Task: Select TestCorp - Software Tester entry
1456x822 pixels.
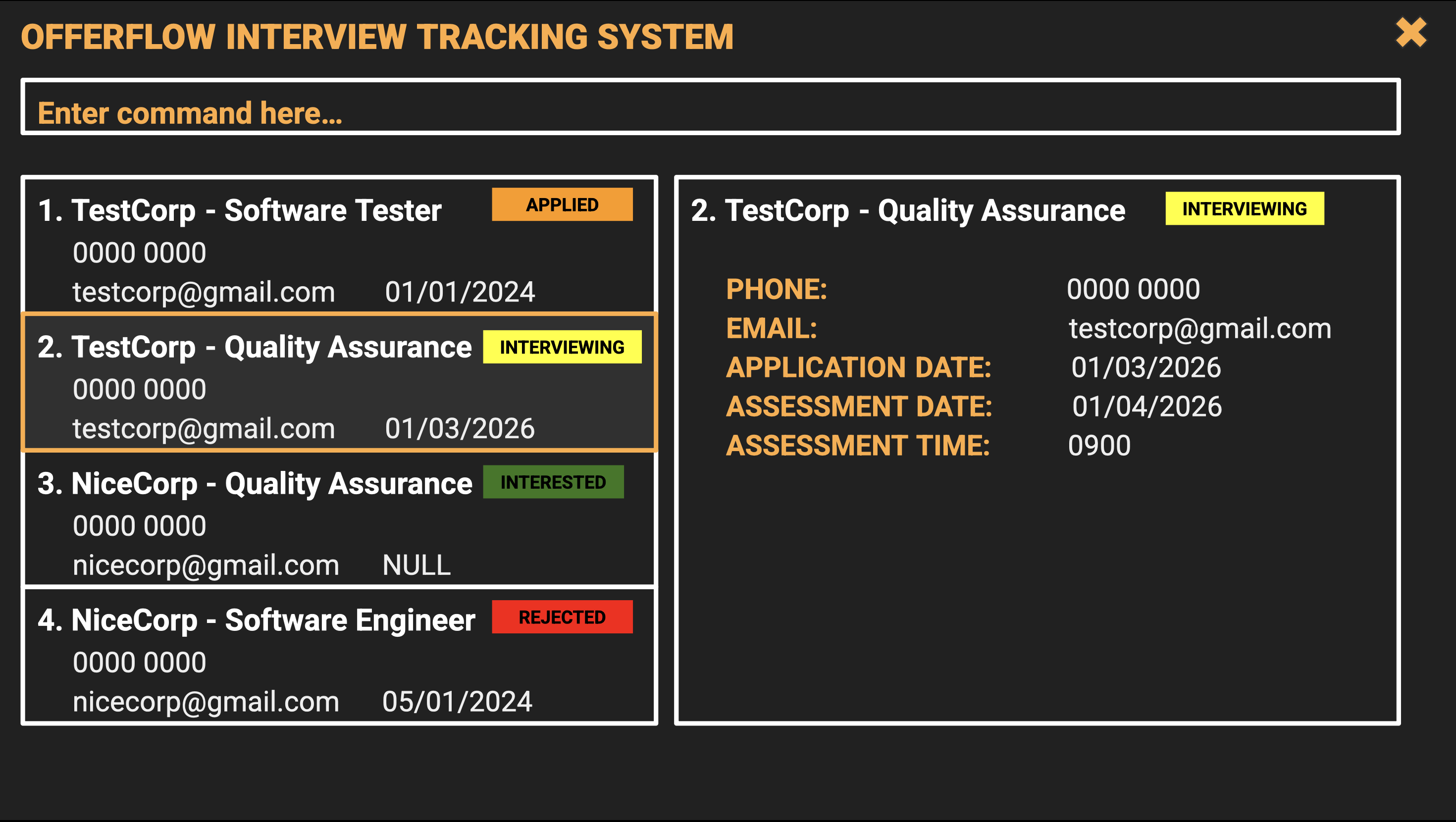Action: (x=257, y=211)
